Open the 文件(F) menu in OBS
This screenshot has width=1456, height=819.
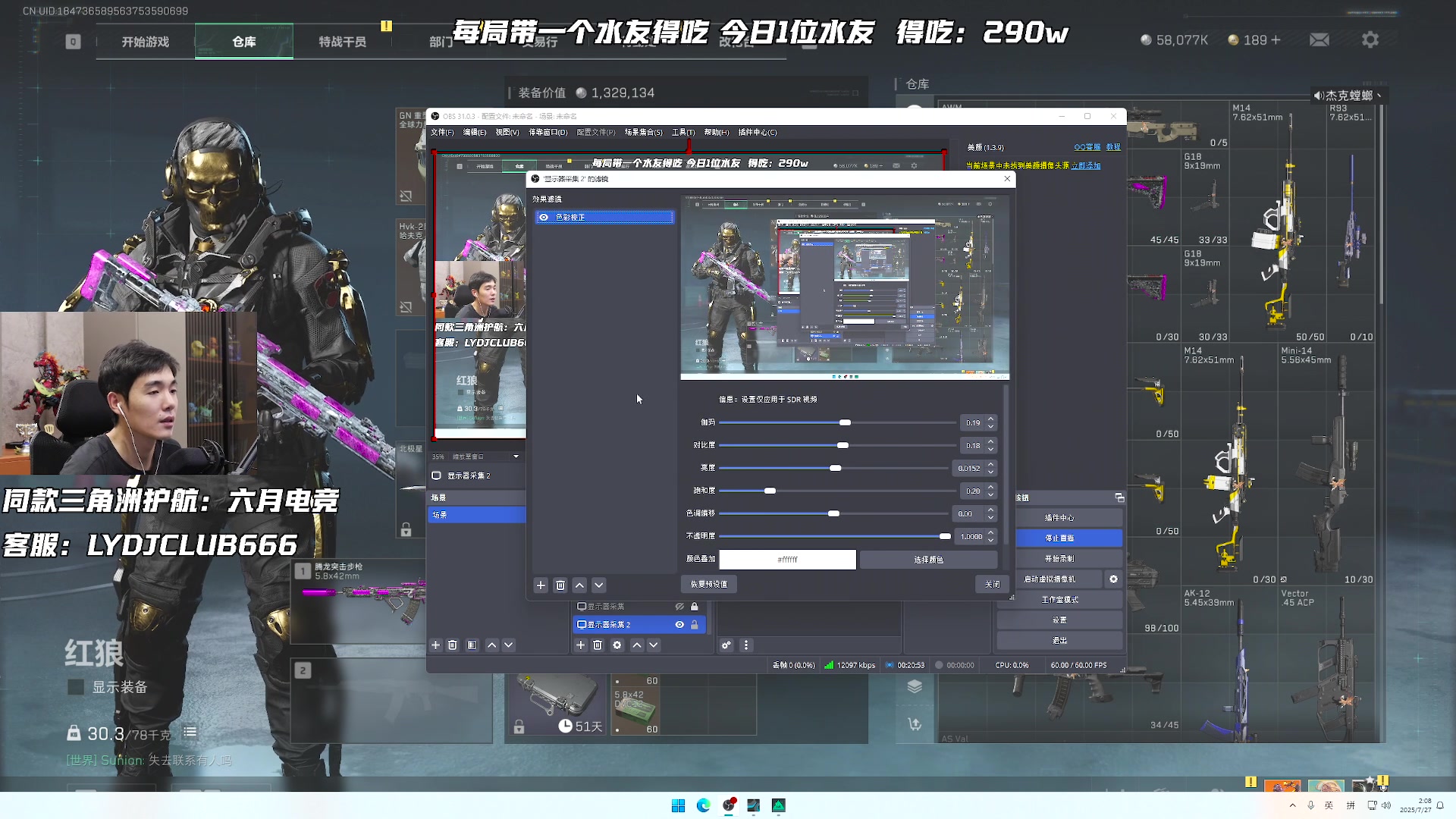tap(442, 133)
